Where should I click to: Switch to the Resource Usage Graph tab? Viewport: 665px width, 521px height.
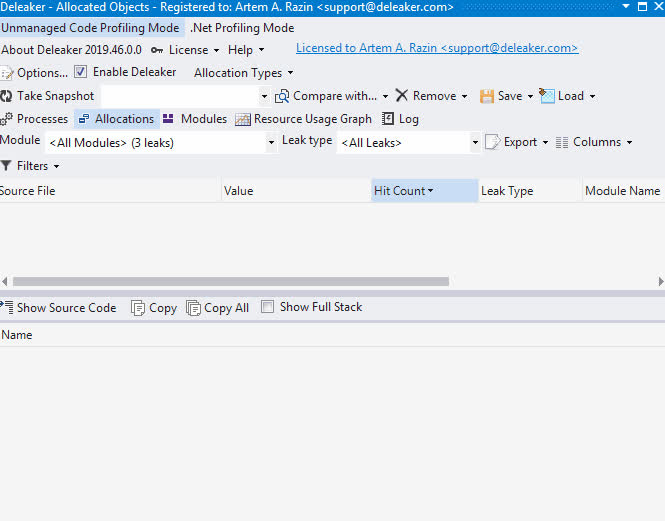pos(303,119)
